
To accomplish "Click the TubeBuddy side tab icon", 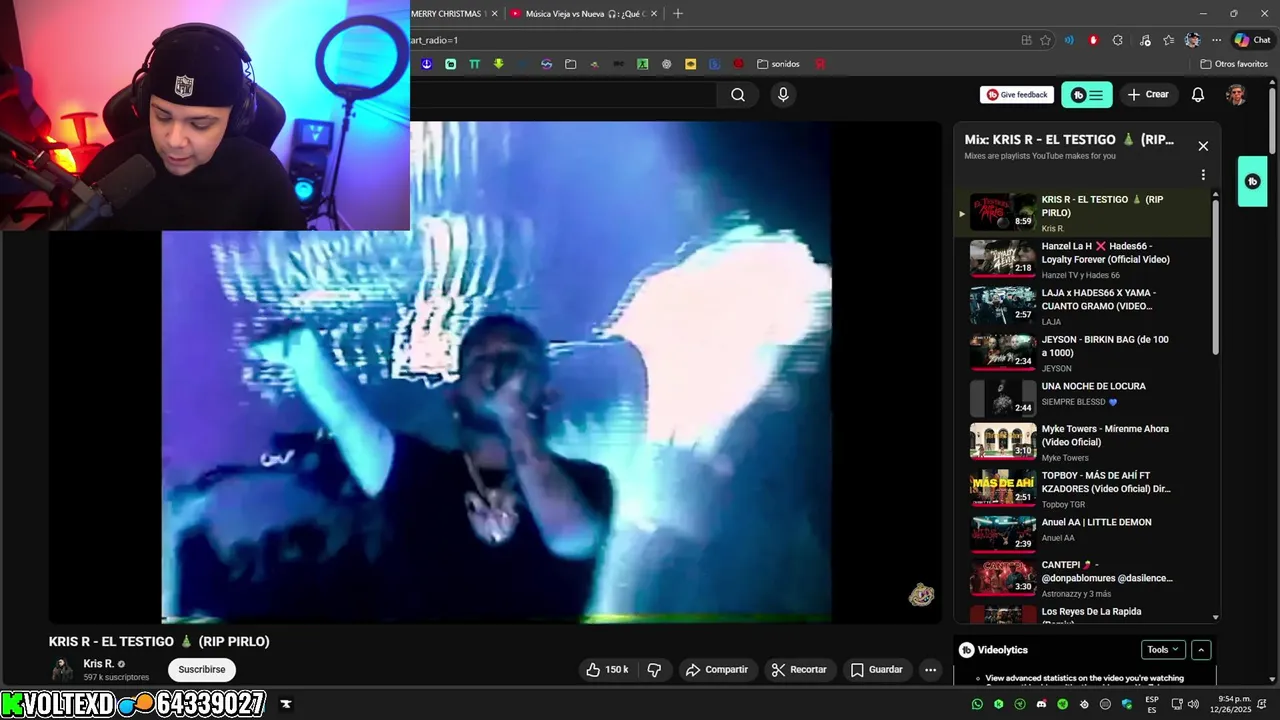I will pos(1253,182).
